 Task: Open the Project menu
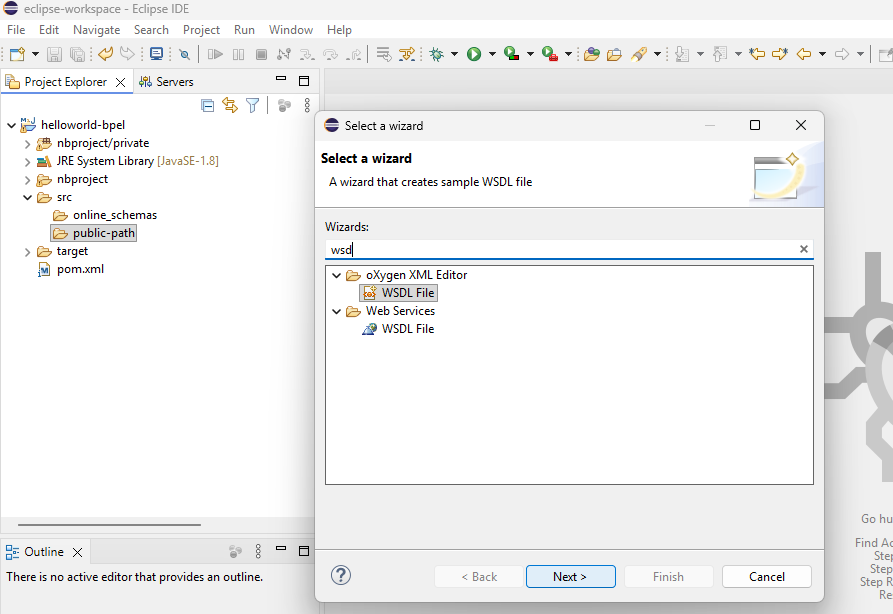(x=201, y=30)
